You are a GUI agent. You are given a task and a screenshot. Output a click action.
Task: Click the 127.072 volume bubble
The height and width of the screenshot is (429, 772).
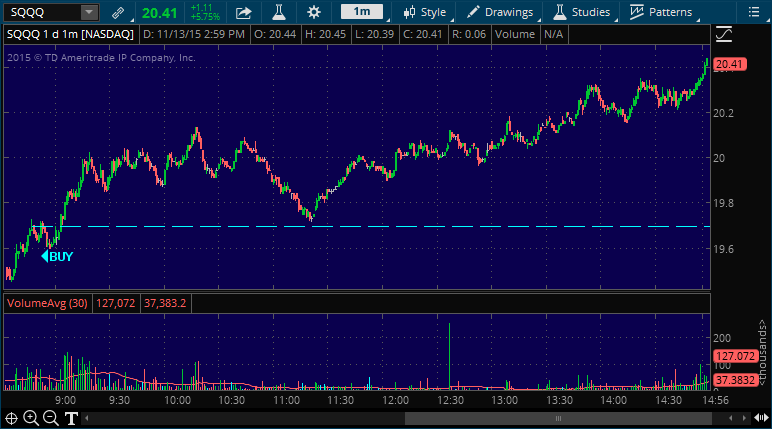735,356
